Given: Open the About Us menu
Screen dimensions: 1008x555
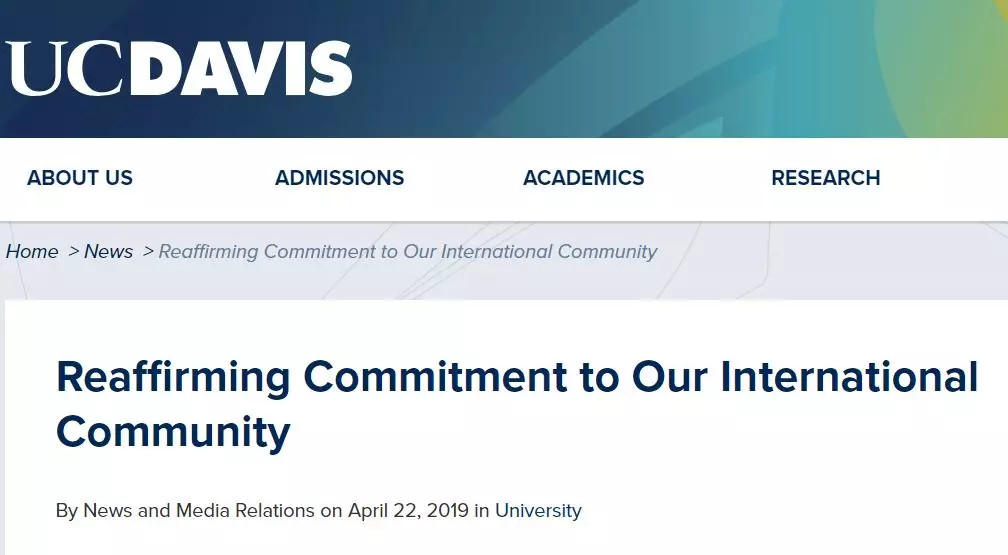Looking at the screenshot, I should click(x=80, y=178).
